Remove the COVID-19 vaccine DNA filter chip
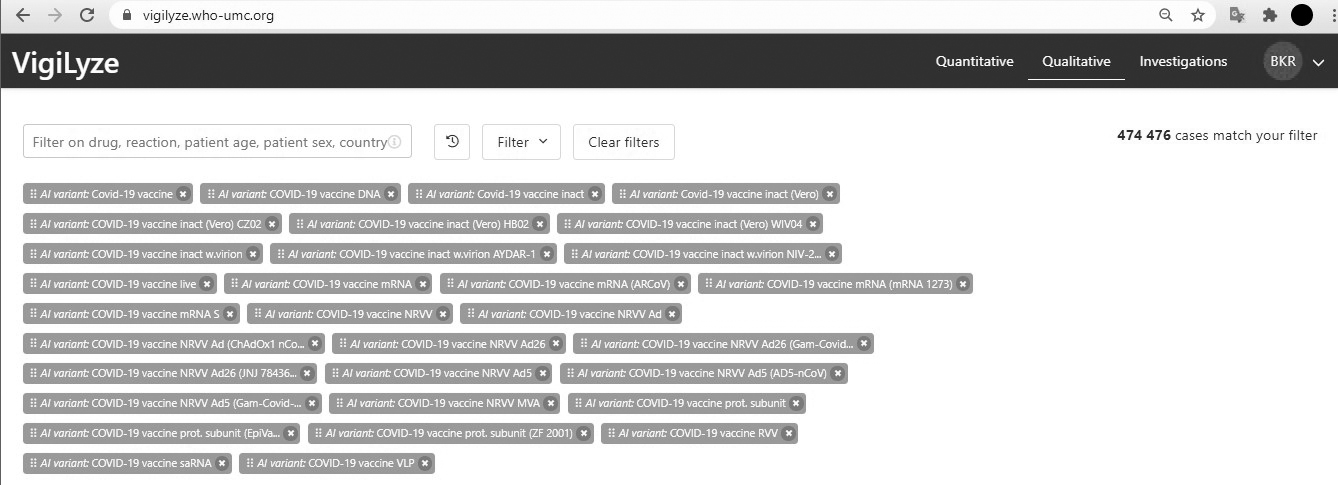Image resolution: width=1338 pixels, height=485 pixels. coord(391,194)
